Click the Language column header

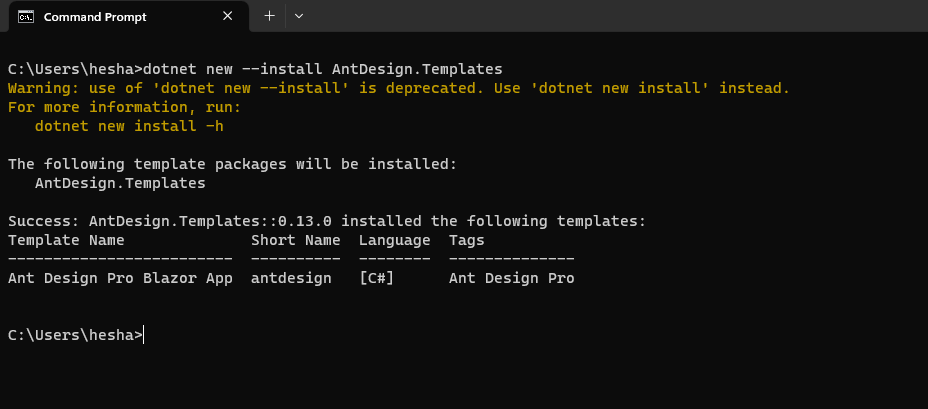click(x=395, y=240)
